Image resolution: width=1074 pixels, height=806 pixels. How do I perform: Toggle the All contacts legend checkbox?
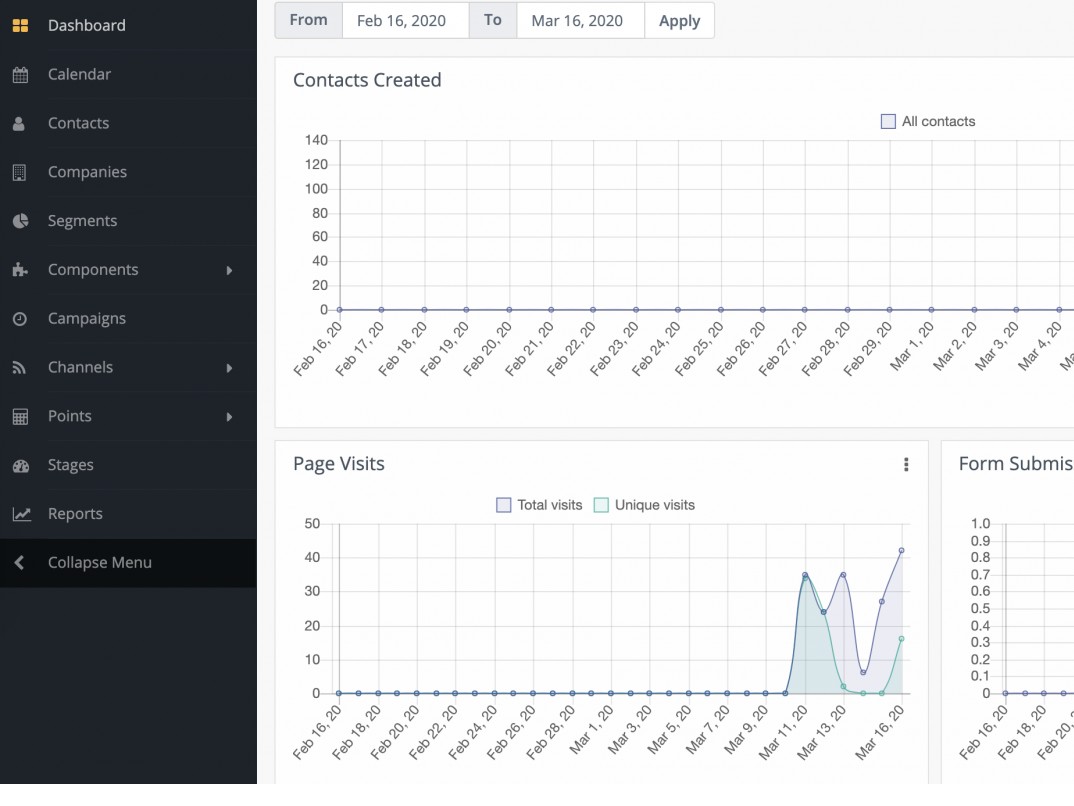(x=887, y=121)
